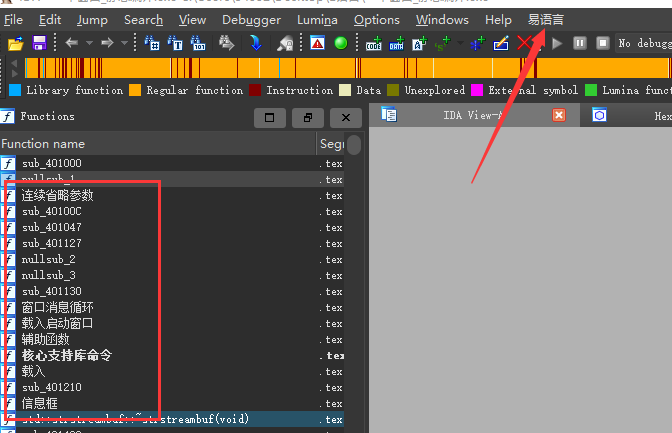Pause the debugger process
This screenshot has height=433, width=672.
pyautogui.click(x=579, y=43)
